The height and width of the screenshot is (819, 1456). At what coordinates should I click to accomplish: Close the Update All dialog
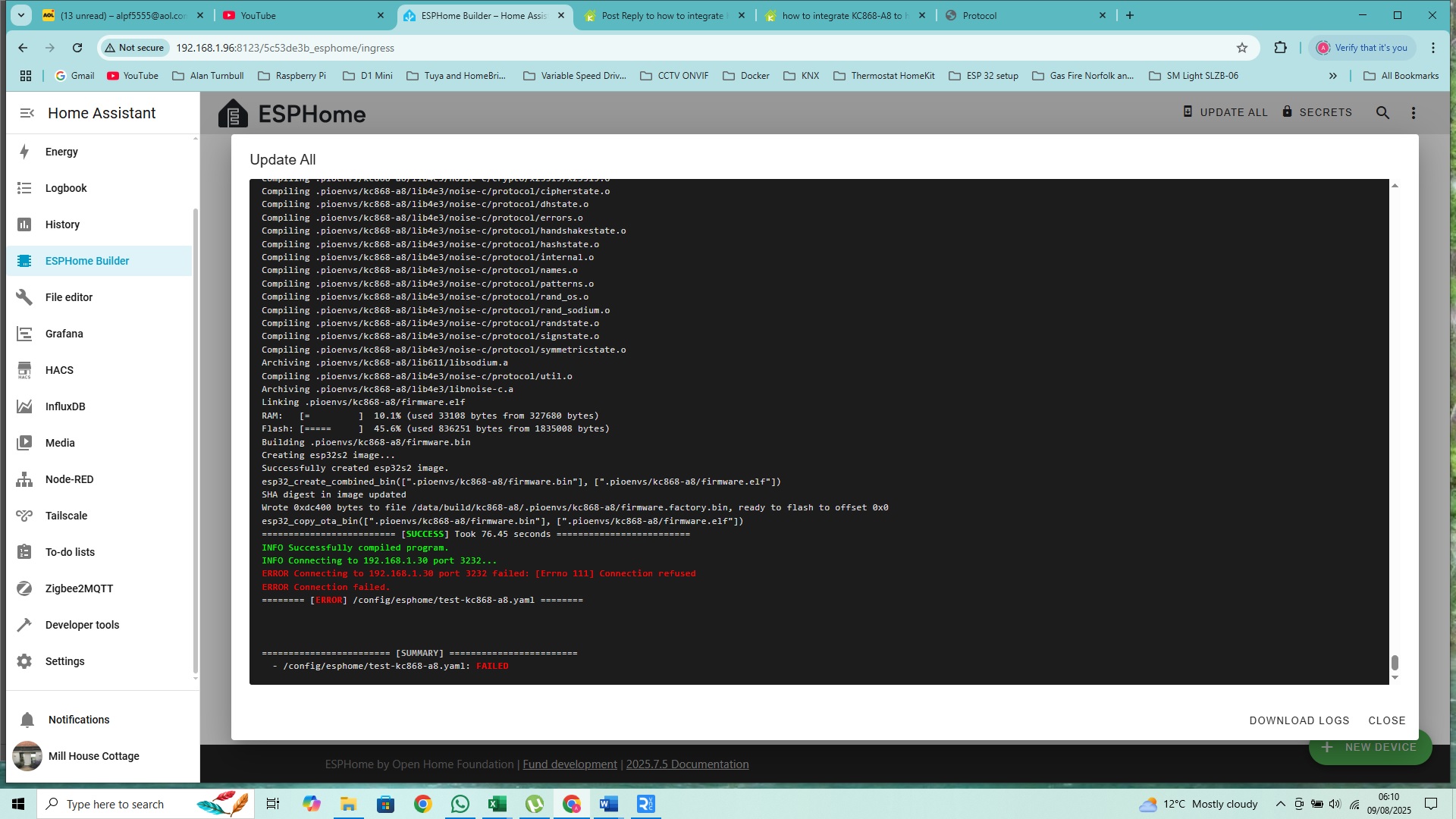pyautogui.click(x=1386, y=720)
